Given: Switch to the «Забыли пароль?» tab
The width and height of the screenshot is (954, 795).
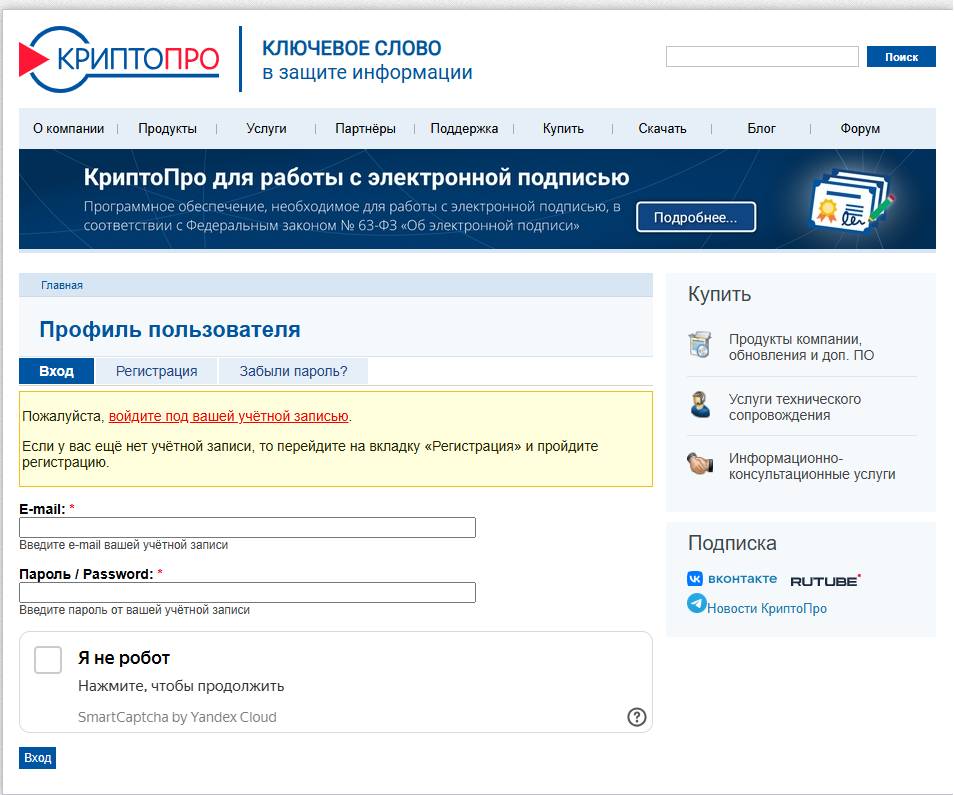Looking at the screenshot, I should (292, 370).
